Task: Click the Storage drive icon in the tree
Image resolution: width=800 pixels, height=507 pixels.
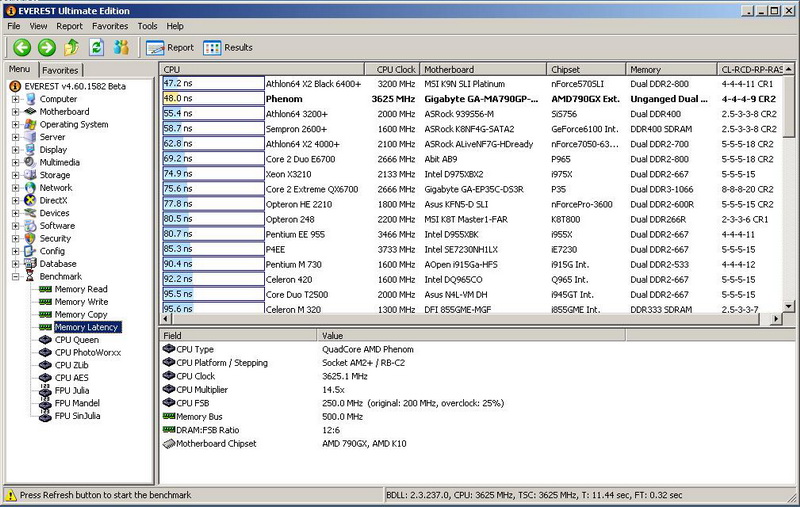Action: point(31,175)
